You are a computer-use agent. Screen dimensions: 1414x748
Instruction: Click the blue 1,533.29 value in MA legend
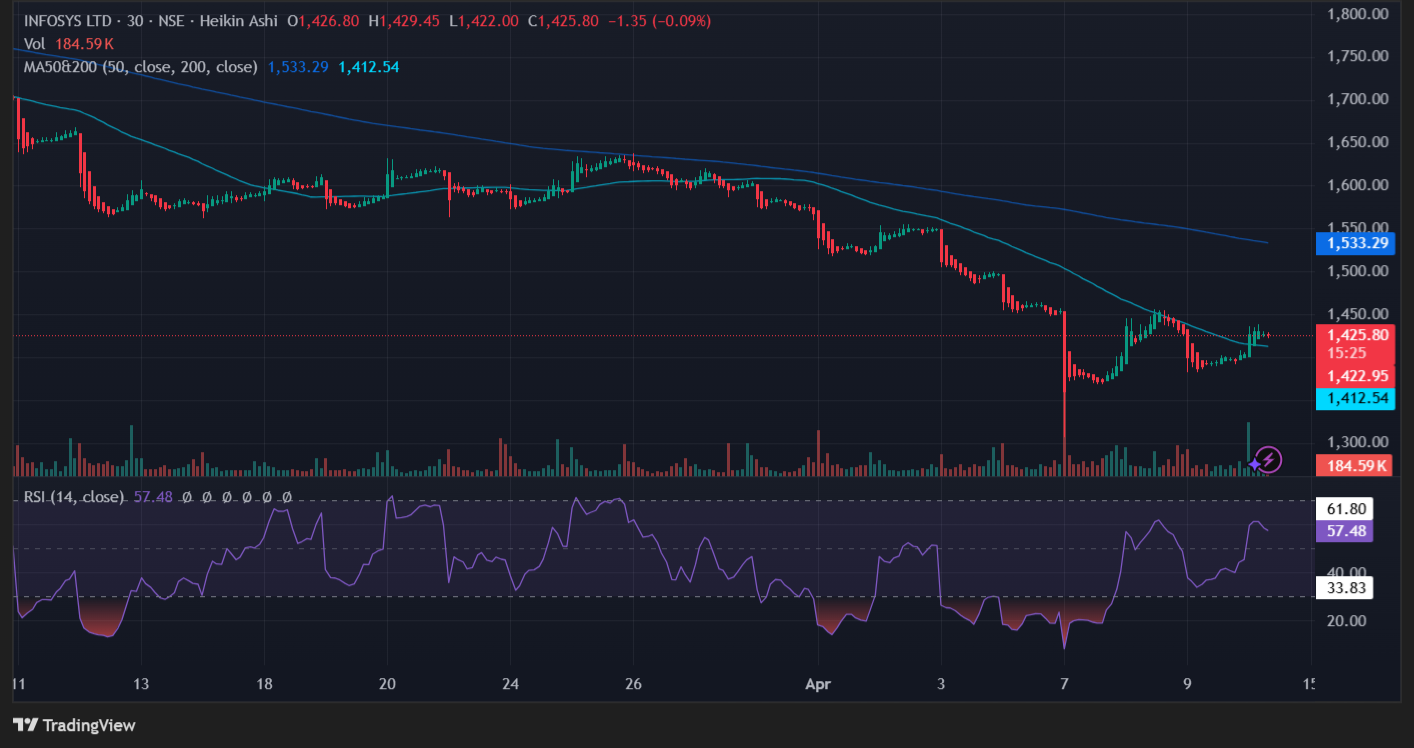pyautogui.click(x=298, y=67)
